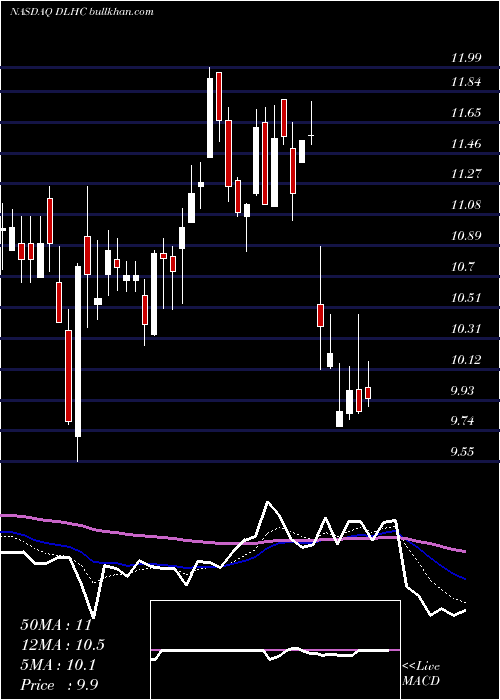Click the 10.51 price level label
This screenshot has height=700, width=500.
466,298
